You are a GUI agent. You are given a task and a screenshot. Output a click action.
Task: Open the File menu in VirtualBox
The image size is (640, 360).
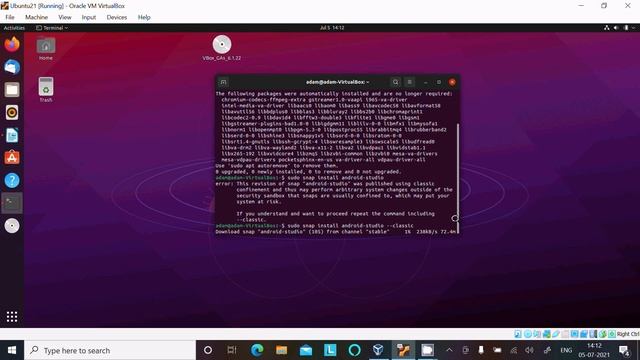click(x=10, y=17)
